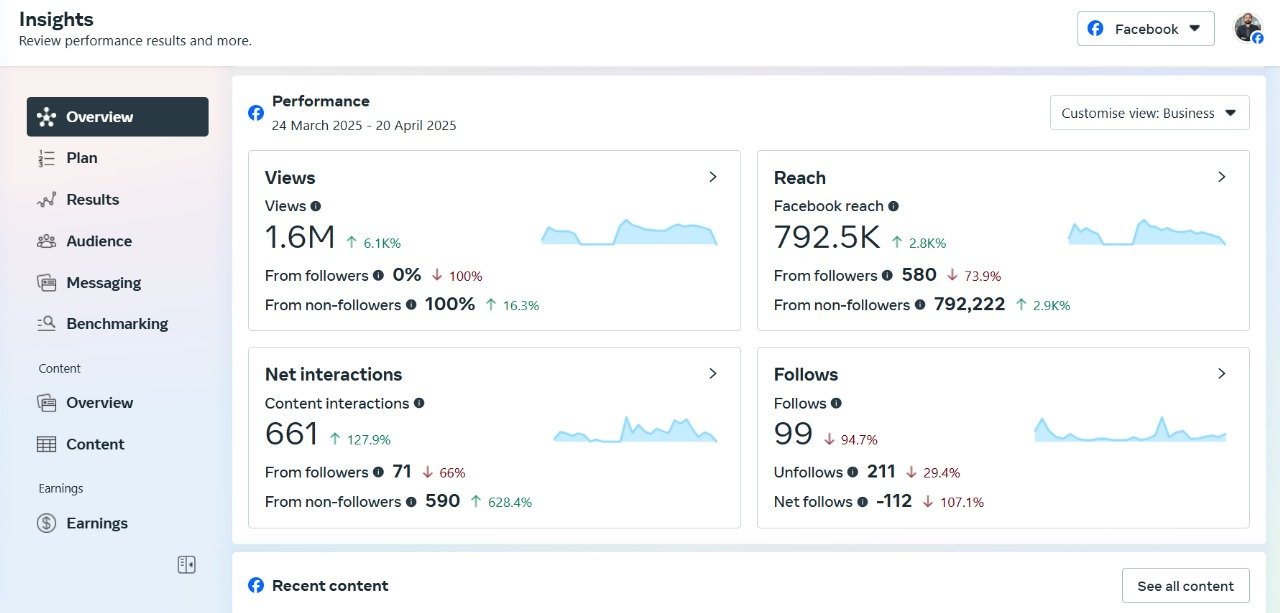Click the 792,222 non-followers reach value

970,304
